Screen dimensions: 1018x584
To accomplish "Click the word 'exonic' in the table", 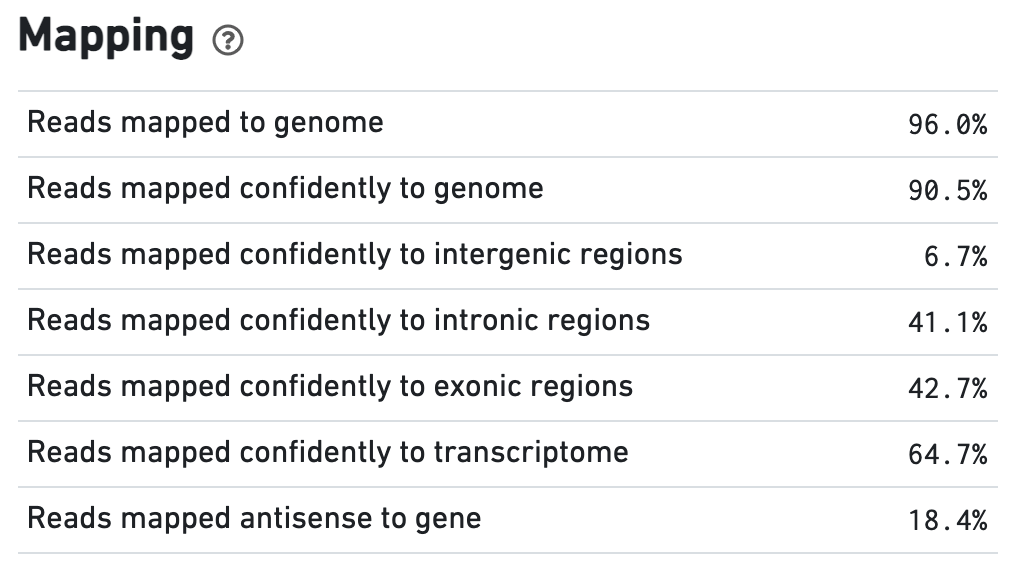I will (478, 387).
